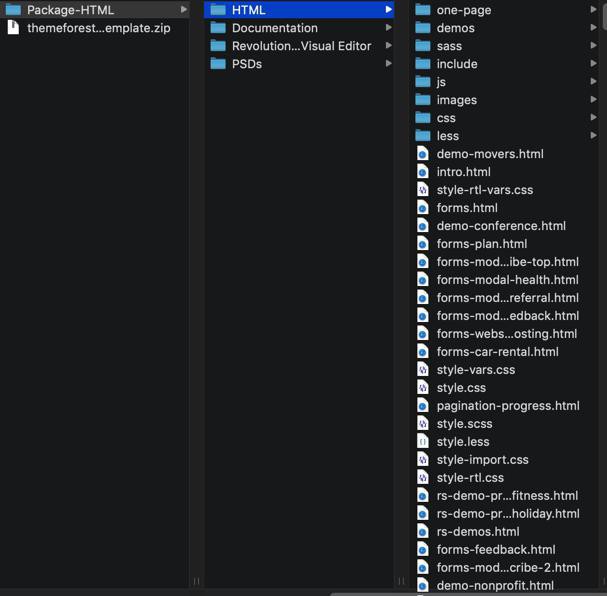Click the first column resize handle
The width and height of the screenshot is (607, 596).
pos(196,581)
